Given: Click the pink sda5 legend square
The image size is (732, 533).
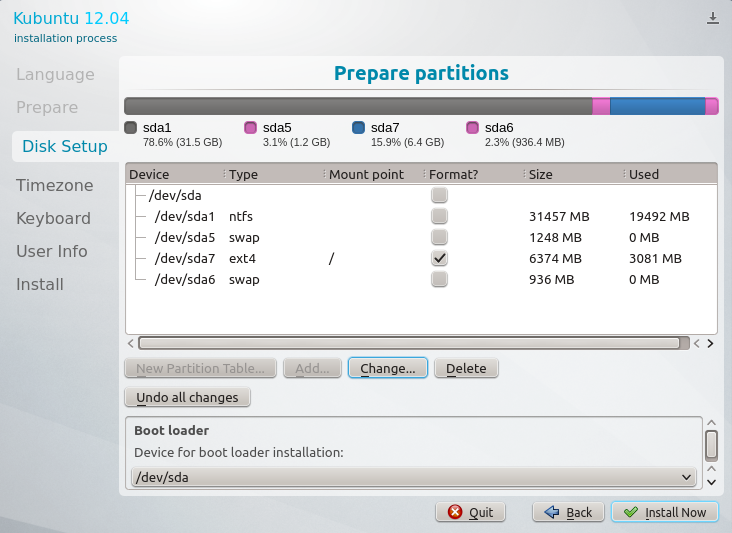Looking at the screenshot, I should pos(251,127).
